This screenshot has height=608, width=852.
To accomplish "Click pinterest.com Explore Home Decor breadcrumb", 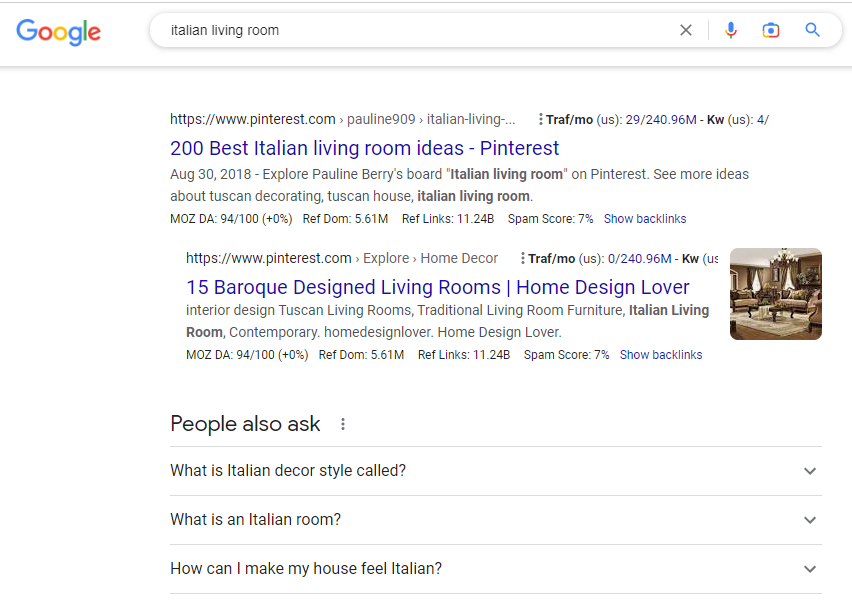I will point(342,258).
